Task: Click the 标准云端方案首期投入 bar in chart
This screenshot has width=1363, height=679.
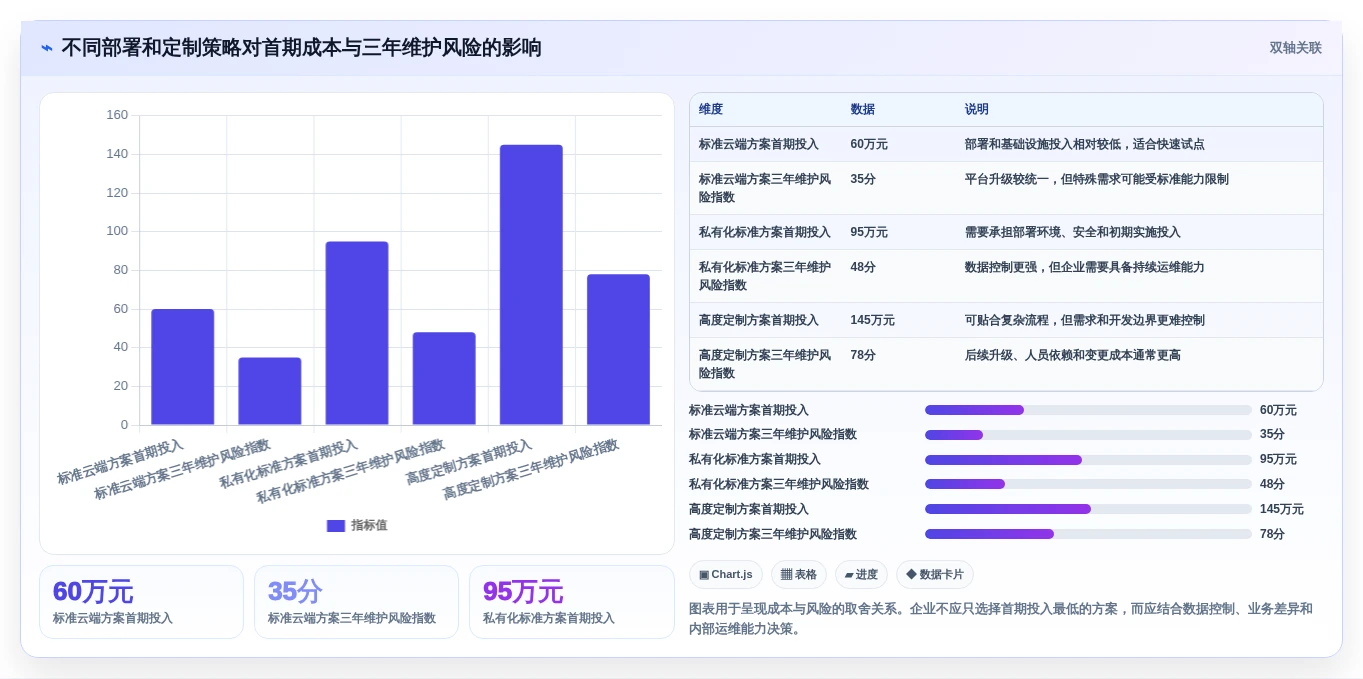Action: [183, 367]
